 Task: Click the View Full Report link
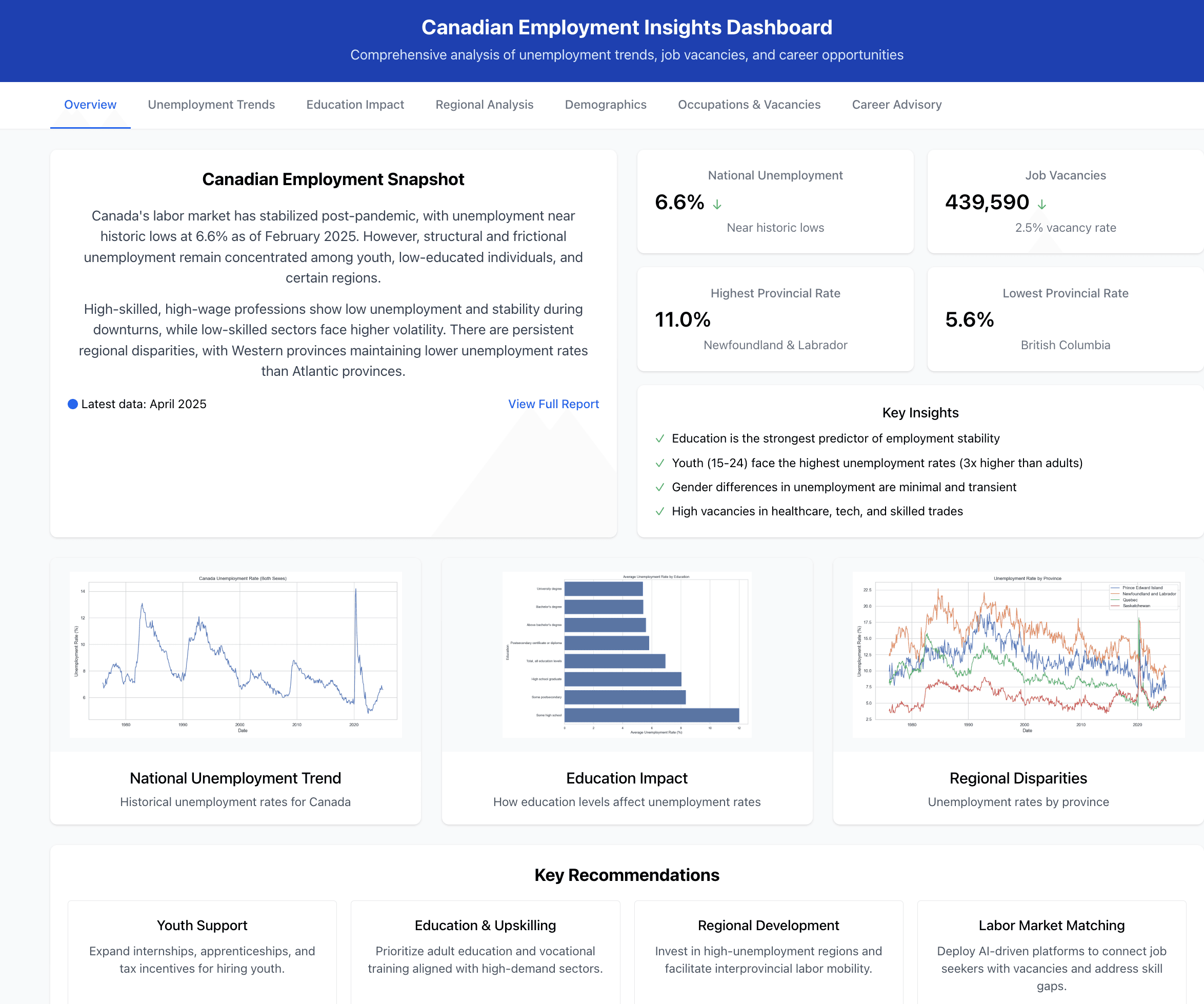tap(553, 404)
